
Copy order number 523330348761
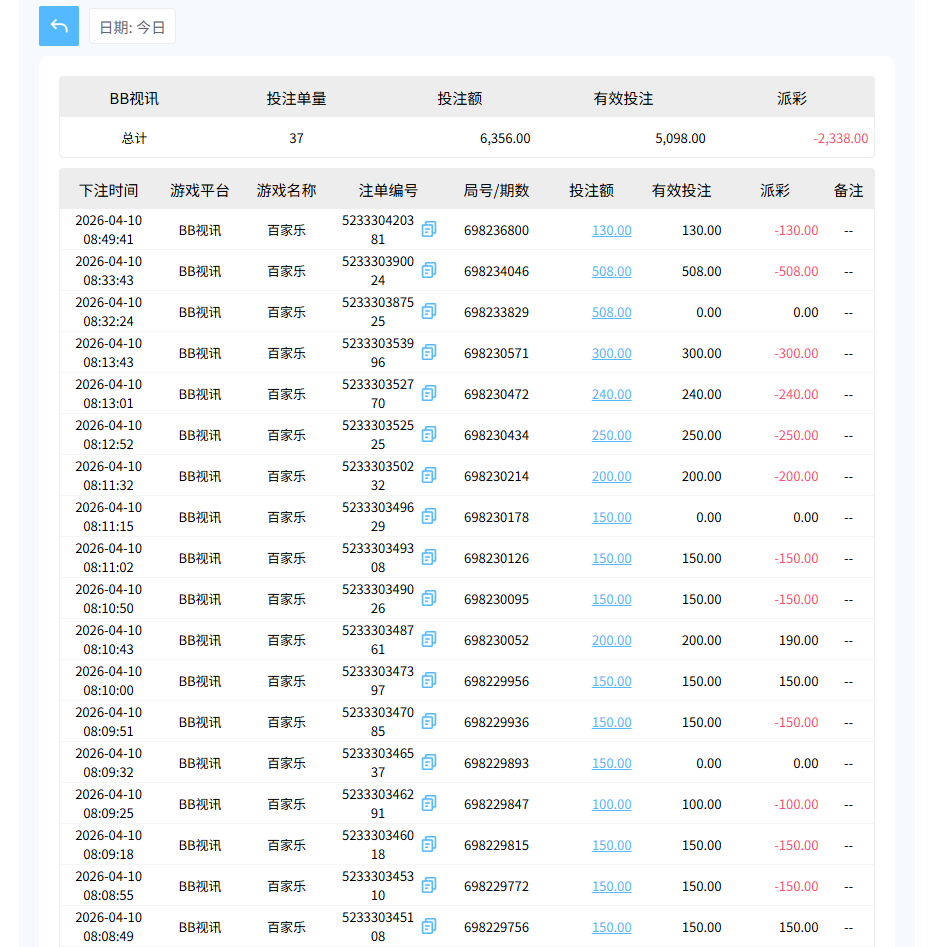coord(428,639)
